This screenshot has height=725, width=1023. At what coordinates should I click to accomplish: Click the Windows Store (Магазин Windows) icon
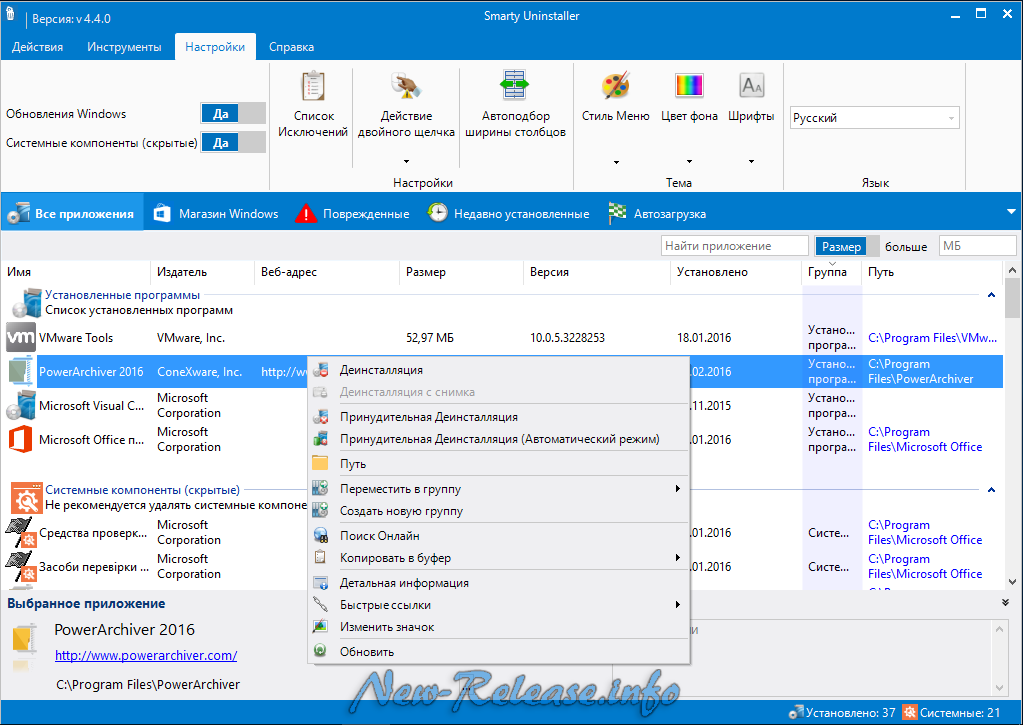(x=162, y=213)
